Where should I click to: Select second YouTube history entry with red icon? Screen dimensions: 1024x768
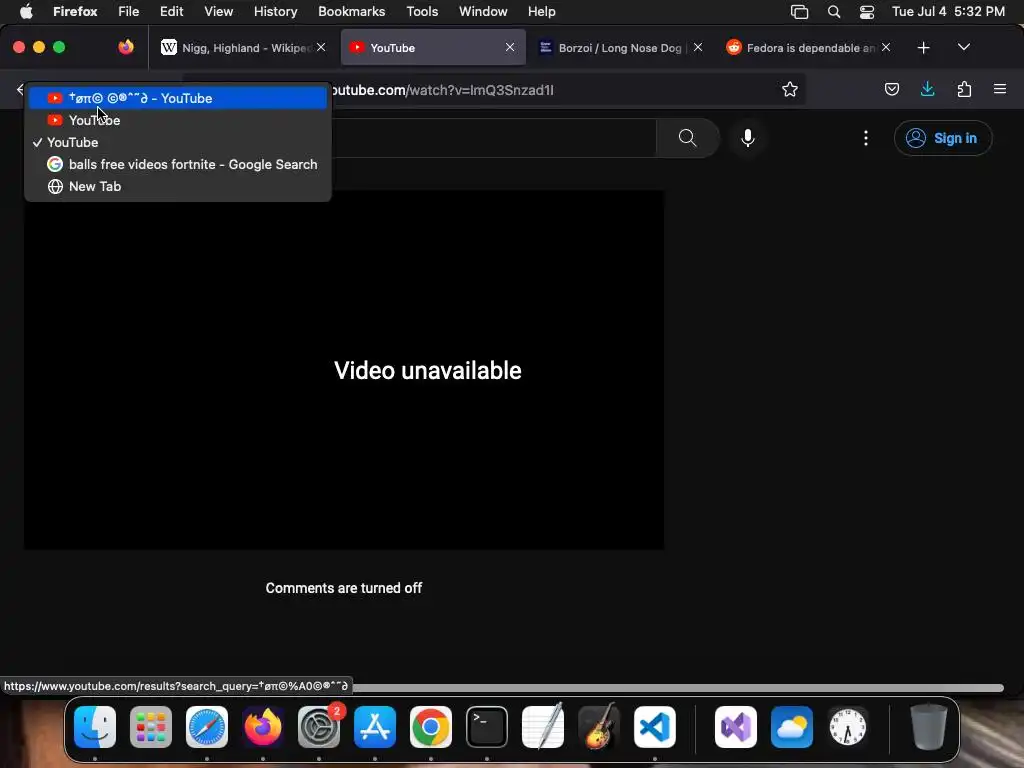(x=178, y=120)
